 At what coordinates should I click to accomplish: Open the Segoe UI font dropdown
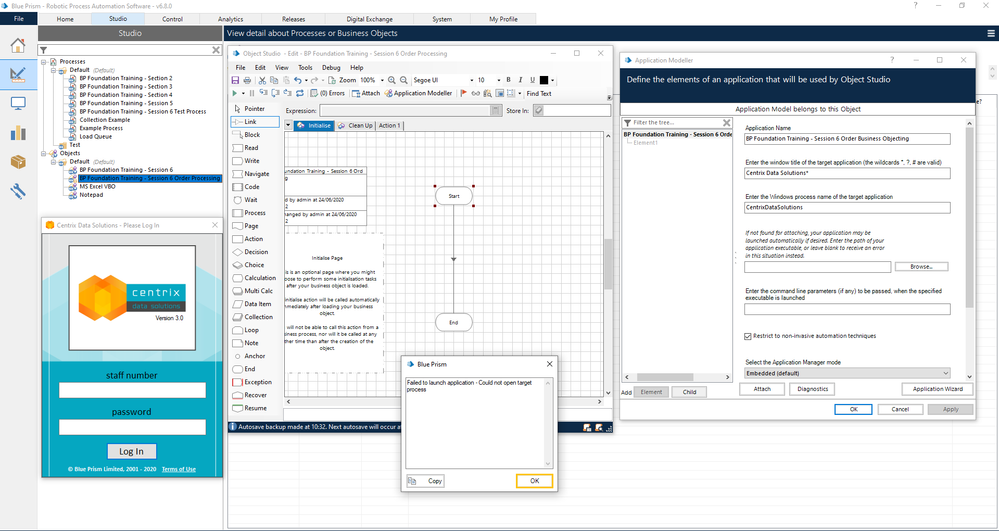pyautogui.click(x=472, y=80)
